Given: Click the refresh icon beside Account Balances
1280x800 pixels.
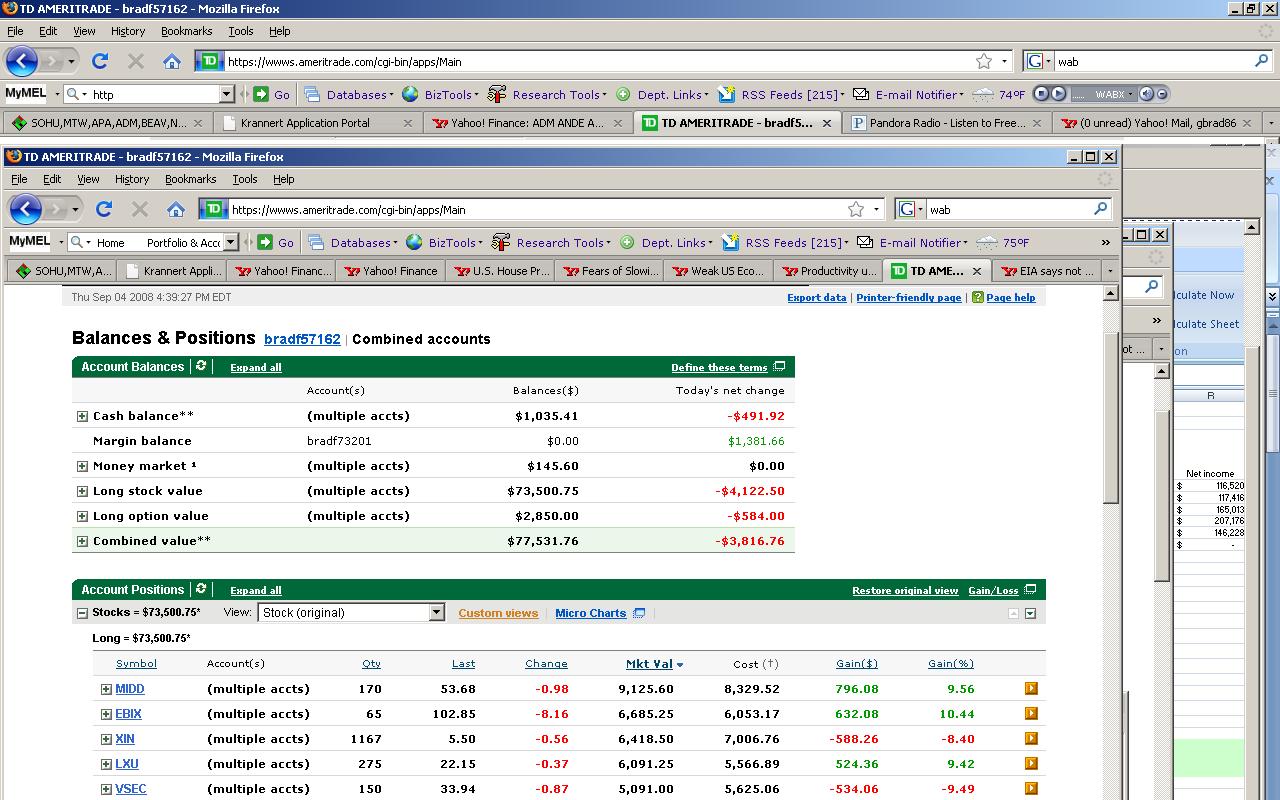Looking at the screenshot, I should (x=201, y=366).
